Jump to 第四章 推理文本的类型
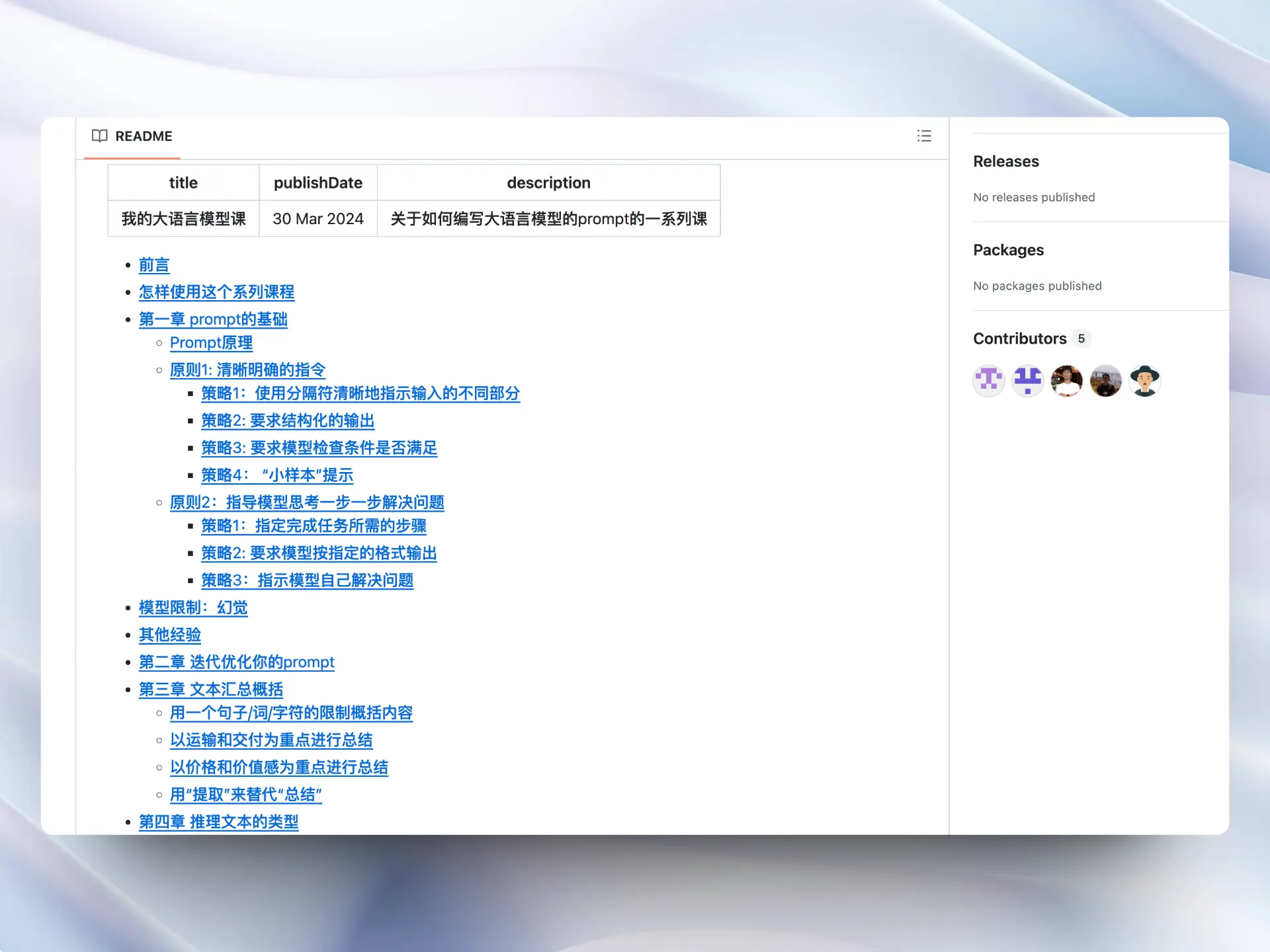This screenshot has width=1270, height=952. (218, 822)
